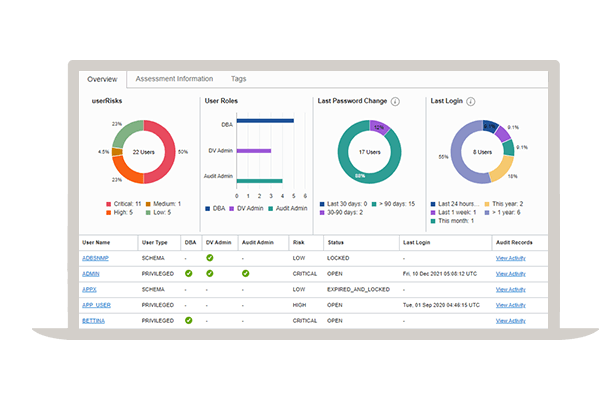Sort by the User Name column header
Image resolution: width=600 pixels, height=400 pixels.
pyautogui.click(x=96, y=243)
